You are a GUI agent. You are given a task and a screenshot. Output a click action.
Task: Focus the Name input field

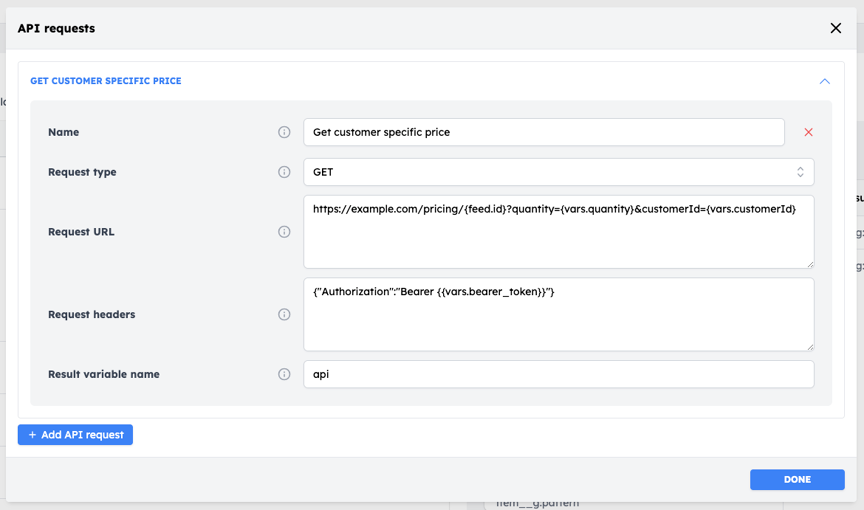tap(544, 132)
